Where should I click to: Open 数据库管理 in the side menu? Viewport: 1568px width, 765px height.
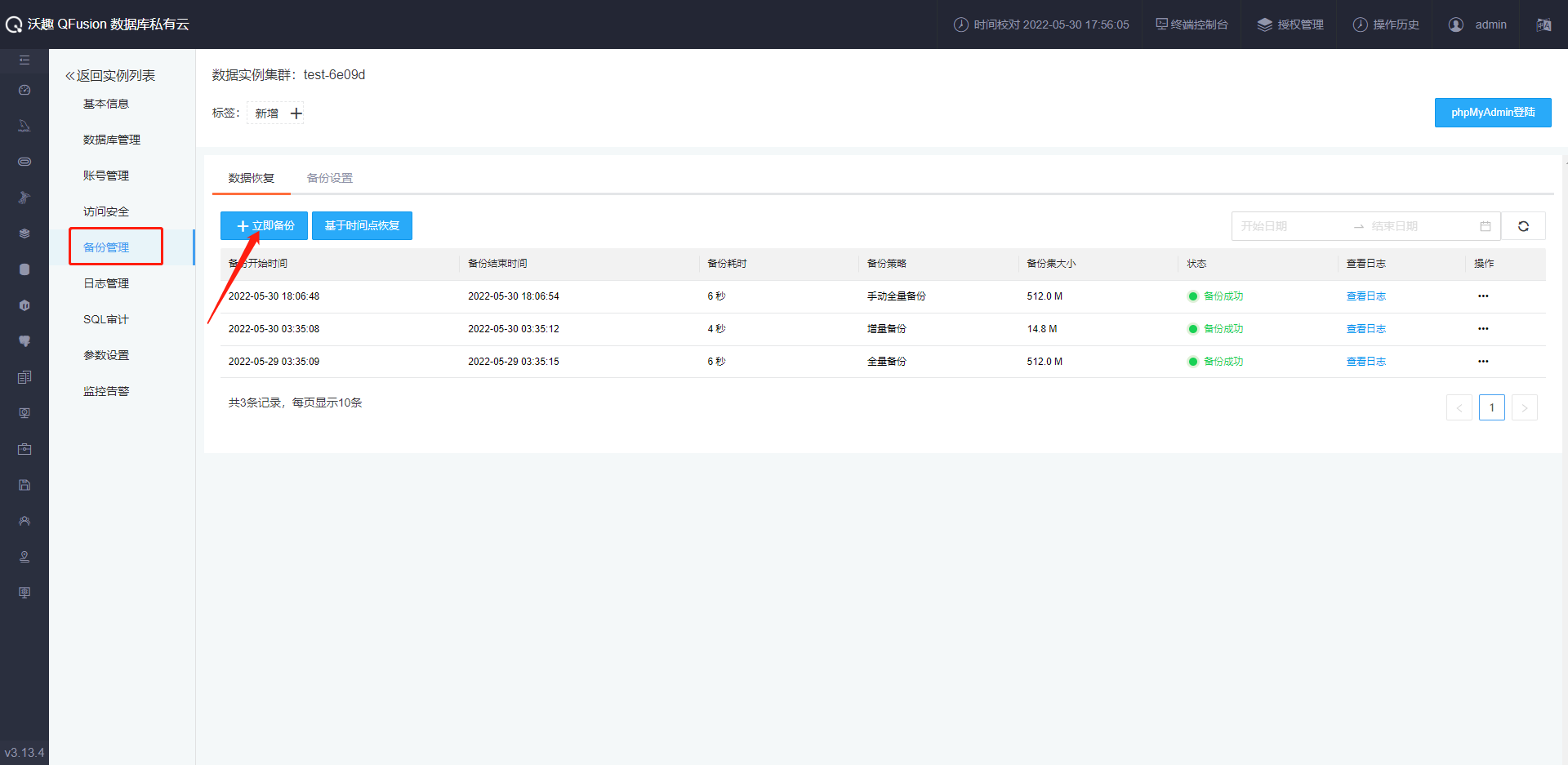pyautogui.click(x=112, y=140)
